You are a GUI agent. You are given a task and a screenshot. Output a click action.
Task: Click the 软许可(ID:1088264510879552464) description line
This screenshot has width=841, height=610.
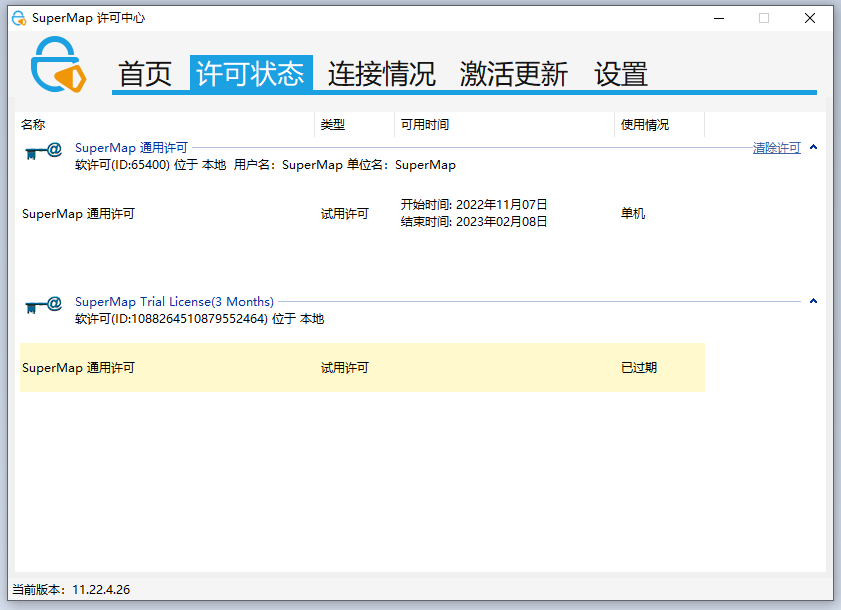[200, 319]
